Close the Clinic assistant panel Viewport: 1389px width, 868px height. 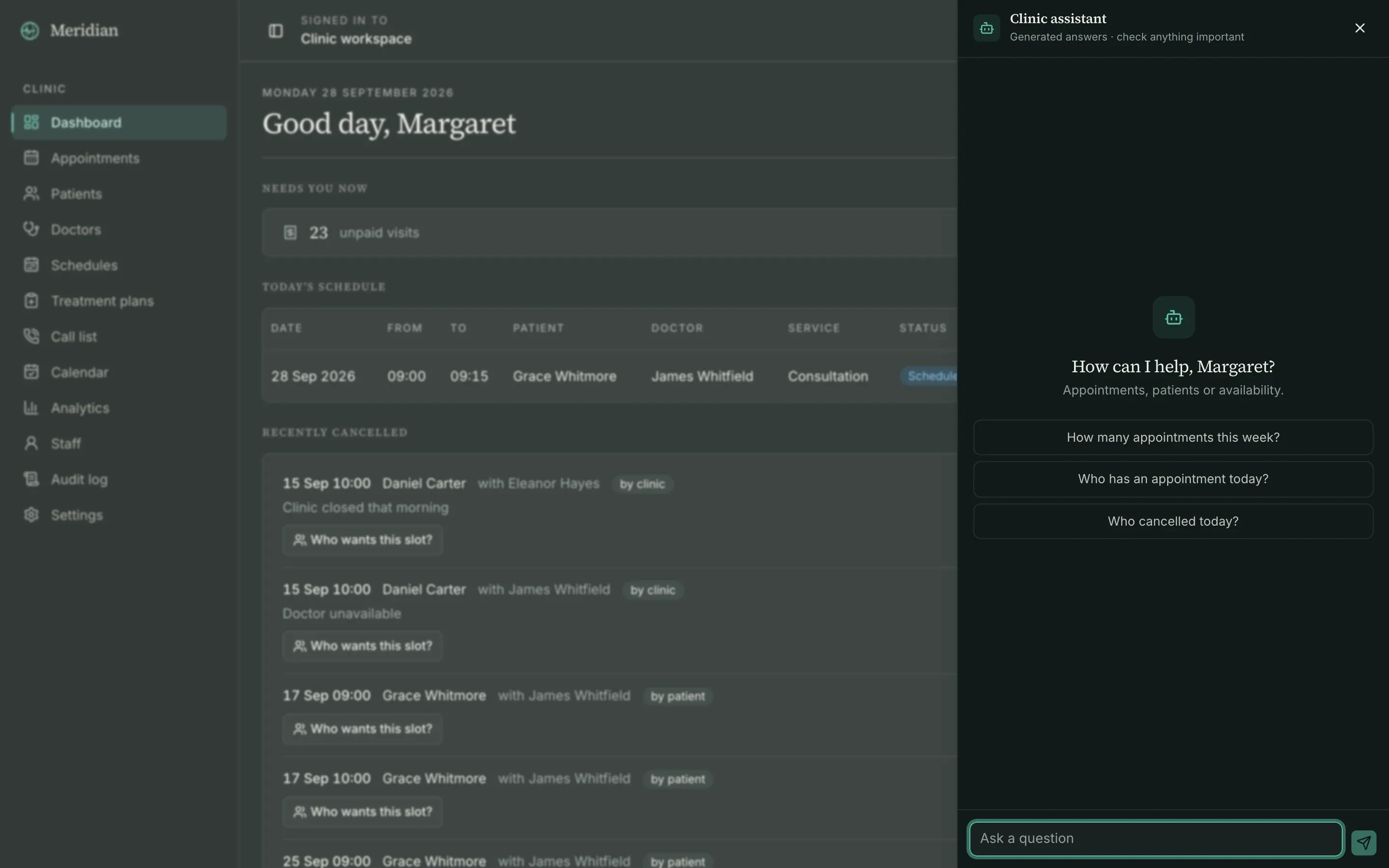[x=1360, y=28]
